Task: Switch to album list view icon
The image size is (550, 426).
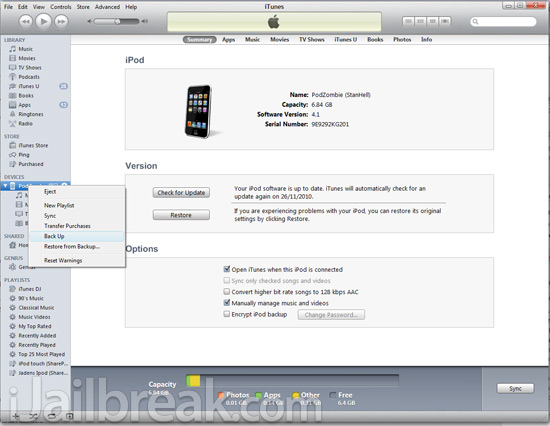Action: (421, 21)
